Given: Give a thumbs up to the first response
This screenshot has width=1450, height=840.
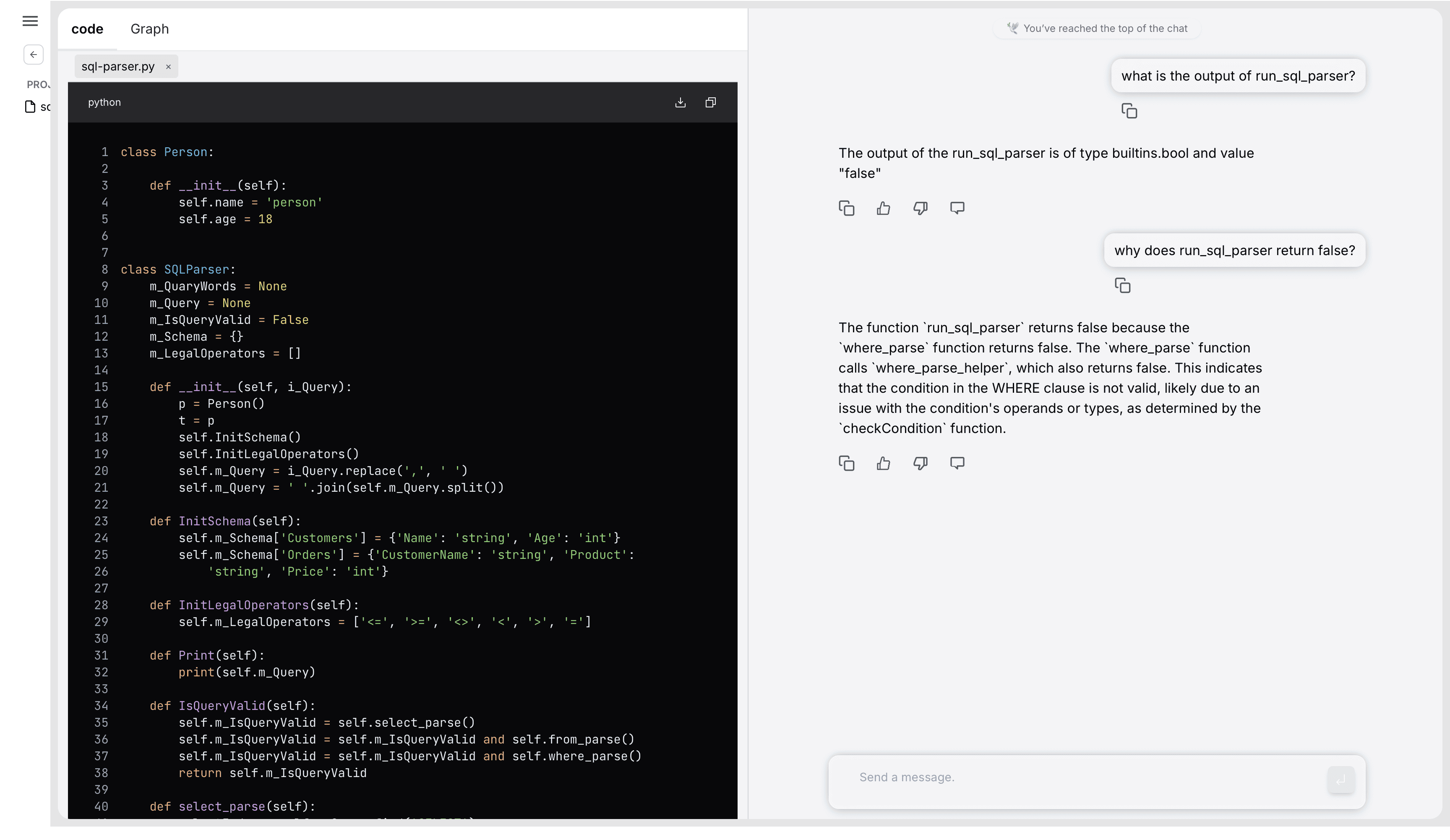Looking at the screenshot, I should [x=884, y=208].
